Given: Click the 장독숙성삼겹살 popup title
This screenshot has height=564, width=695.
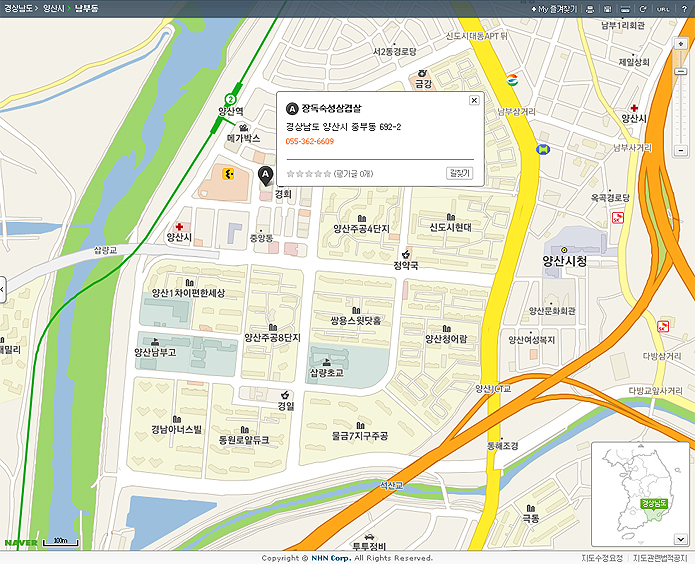Looking at the screenshot, I should (331, 108).
